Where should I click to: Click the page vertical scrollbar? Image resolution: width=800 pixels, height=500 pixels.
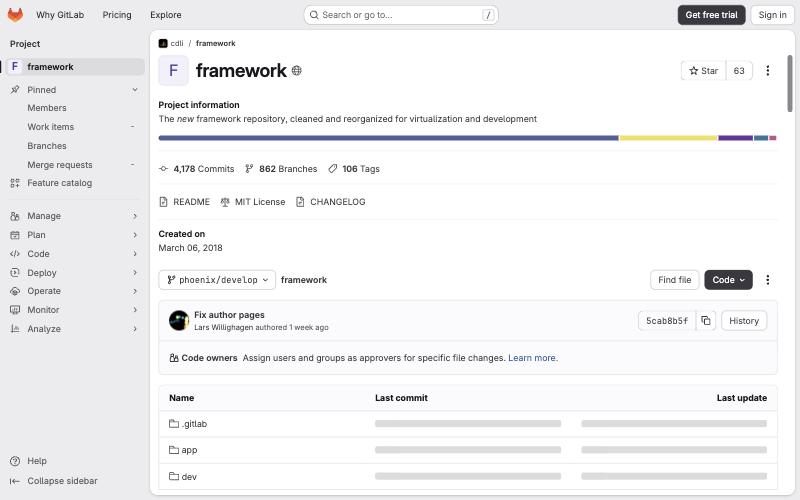[x=790, y=83]
